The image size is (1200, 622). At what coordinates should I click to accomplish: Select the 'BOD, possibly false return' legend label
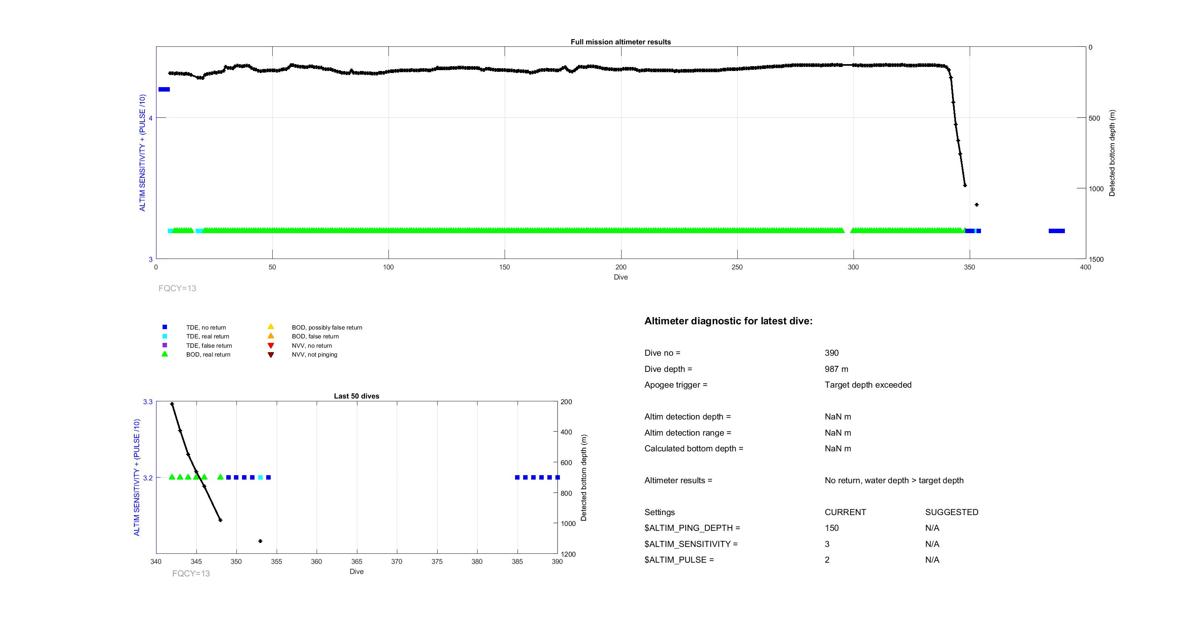(327, 327)
